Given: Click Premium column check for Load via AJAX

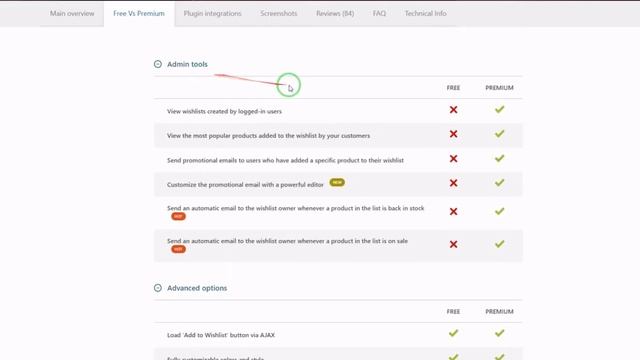Looking at the screenshot, I should tap(499, 333).
